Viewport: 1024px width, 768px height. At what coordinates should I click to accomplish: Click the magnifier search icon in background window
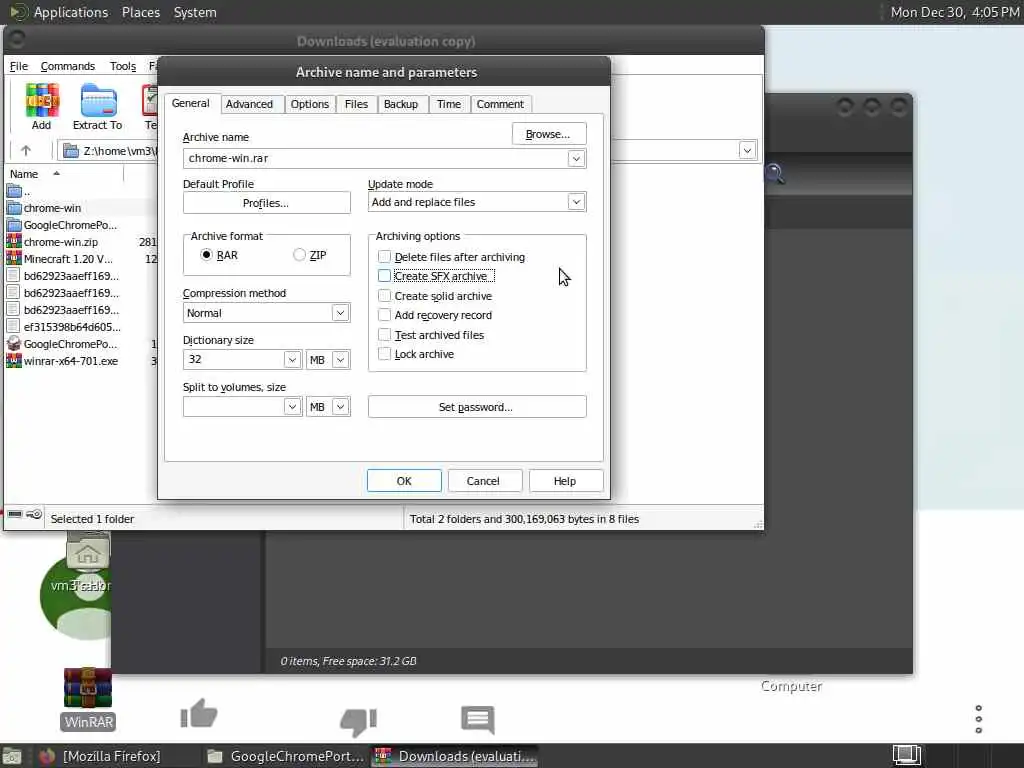(x=774, y=174)
